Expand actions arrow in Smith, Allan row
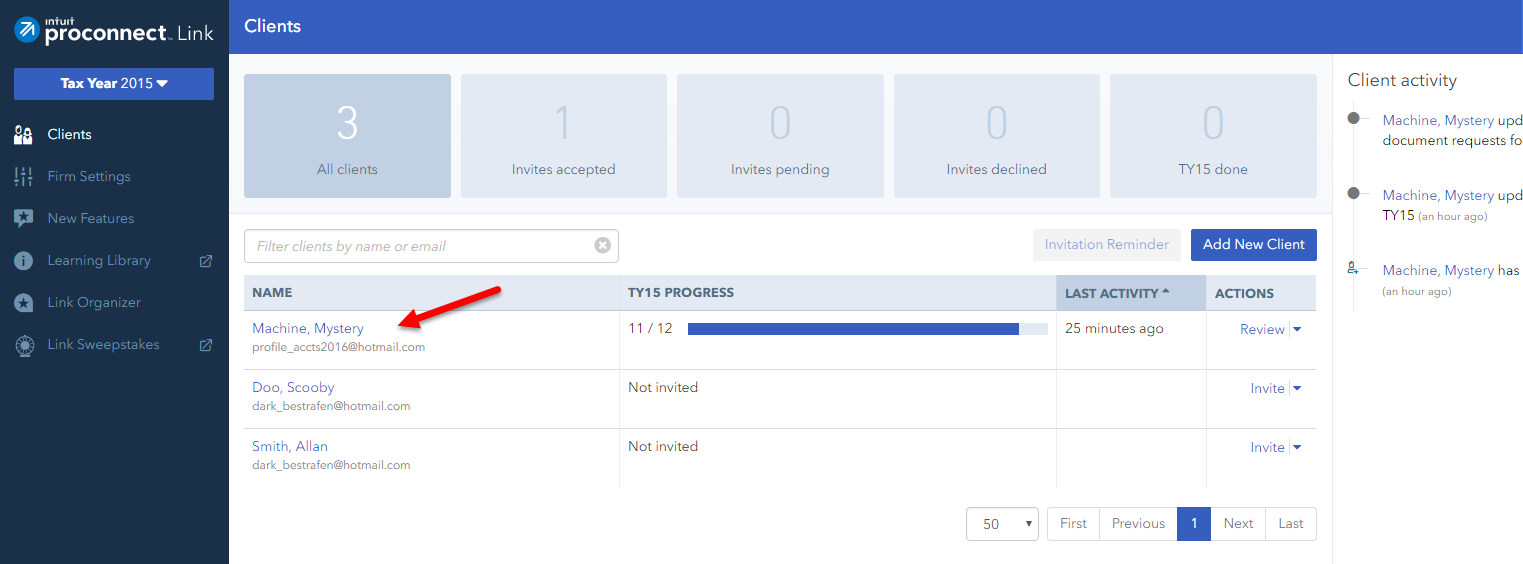The width and height of the screenshot is (1523, 564). (x=1297, y=447)
